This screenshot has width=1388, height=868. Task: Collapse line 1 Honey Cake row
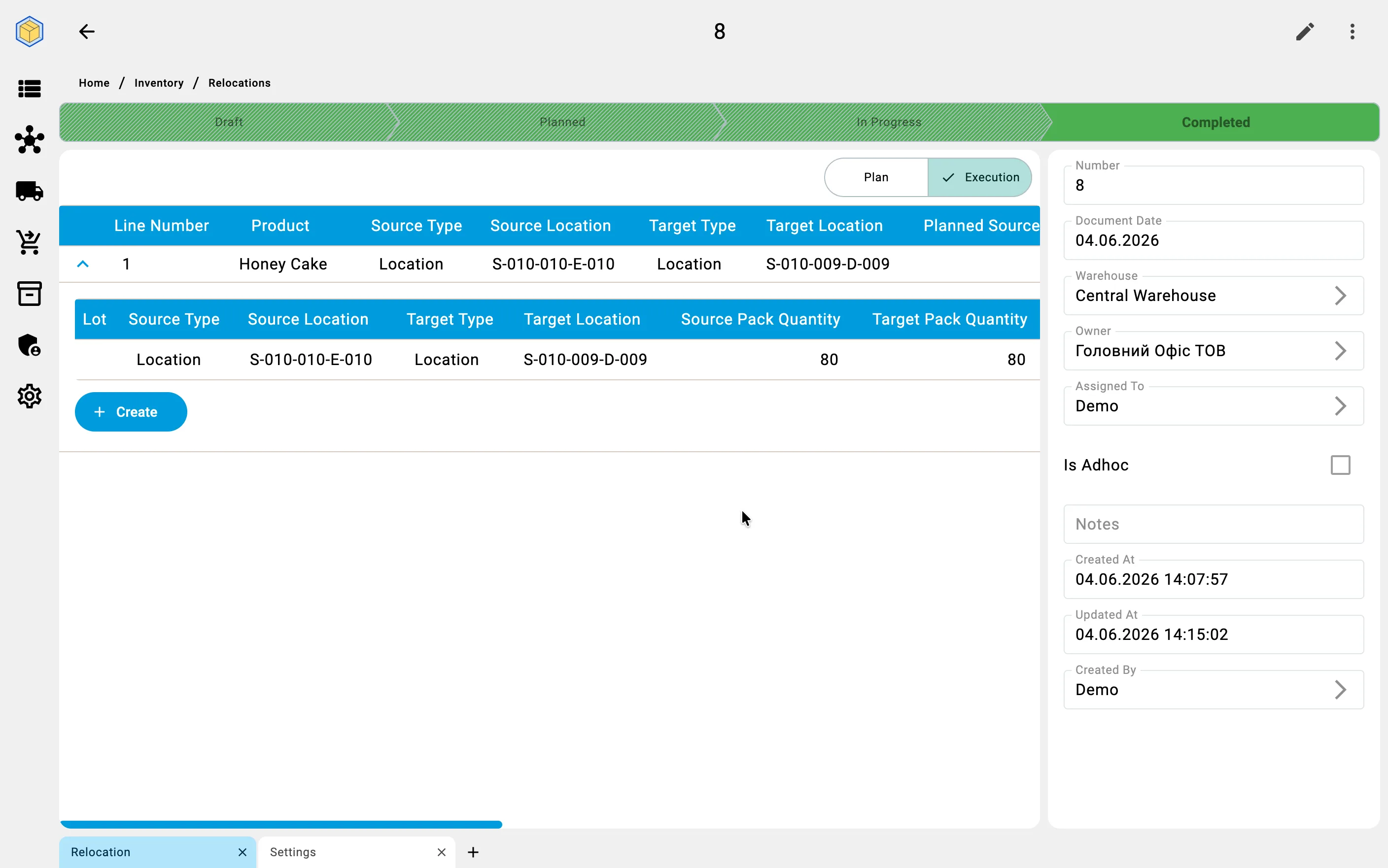pyautogui.click(x=83, y=264)
